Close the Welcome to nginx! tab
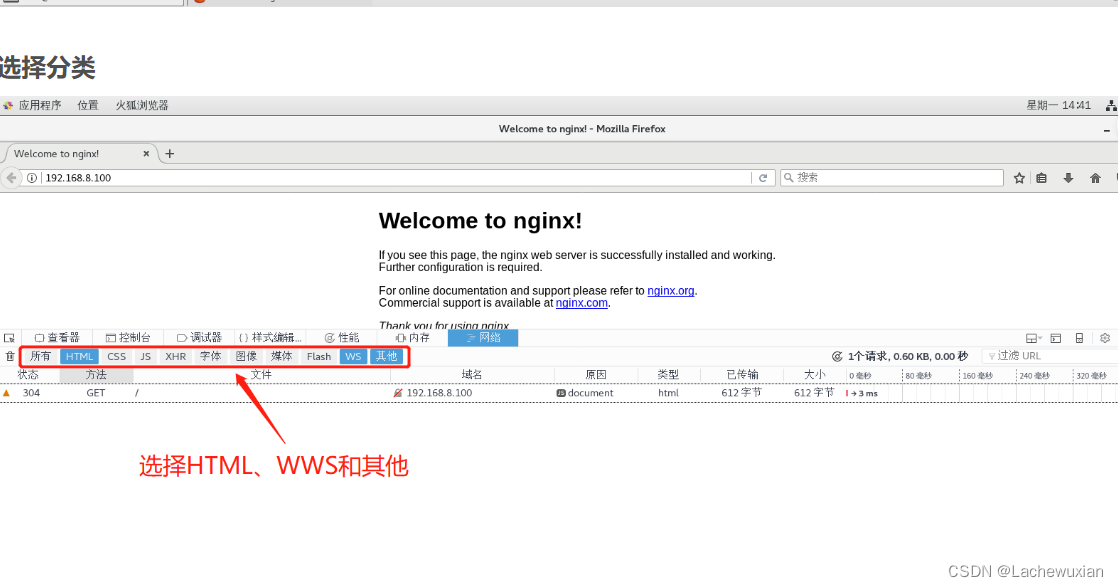Viewport: 1118px width, 587px height. (146, 153)
